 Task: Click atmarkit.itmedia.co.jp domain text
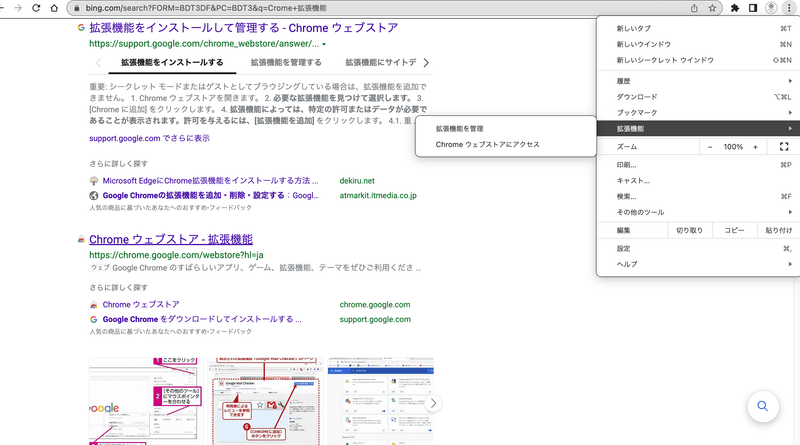[378, 195]
